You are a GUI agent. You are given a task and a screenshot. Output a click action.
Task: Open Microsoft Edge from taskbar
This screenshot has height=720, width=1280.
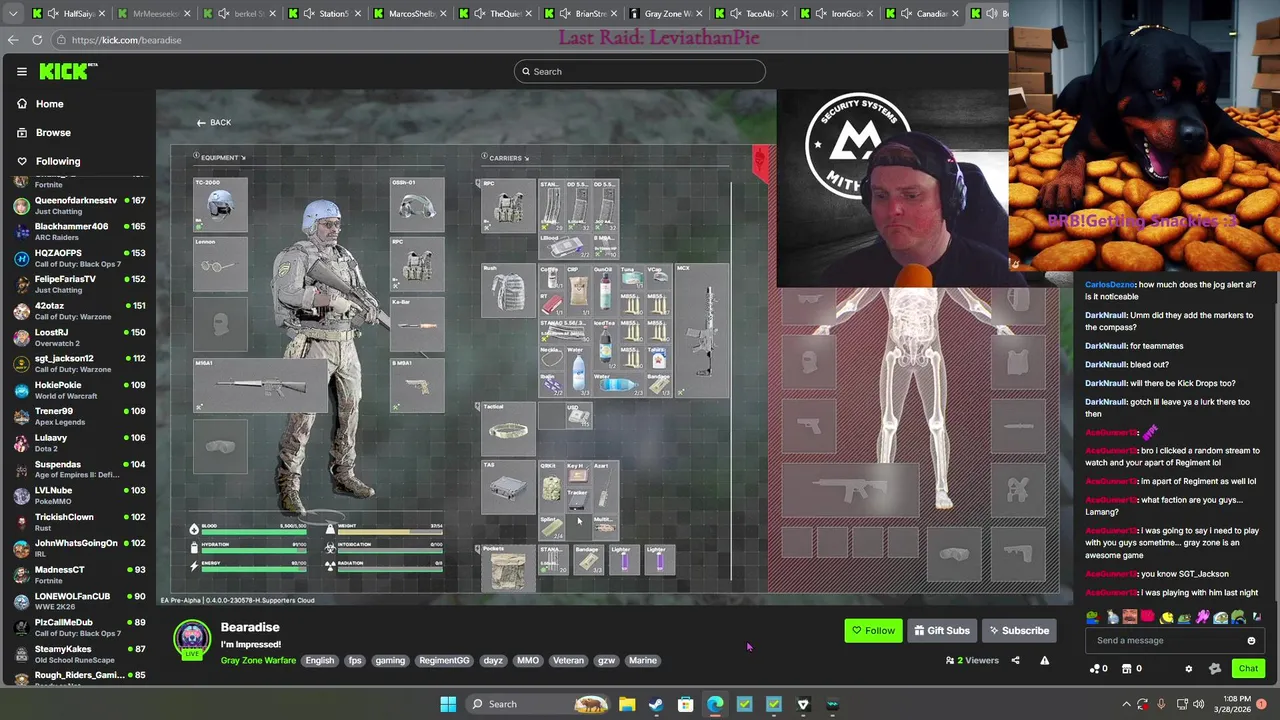(715, 704)
